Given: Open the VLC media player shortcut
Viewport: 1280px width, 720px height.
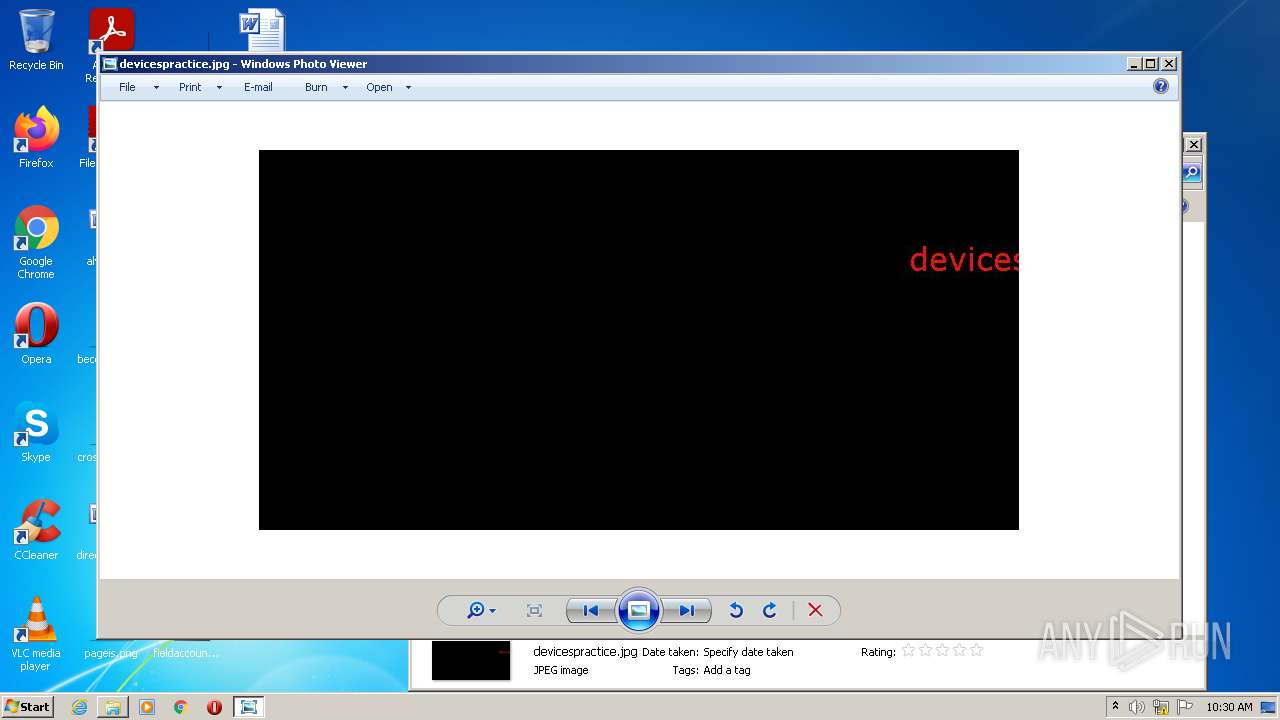Looking at the screenshot, I should tap(36, 634).
